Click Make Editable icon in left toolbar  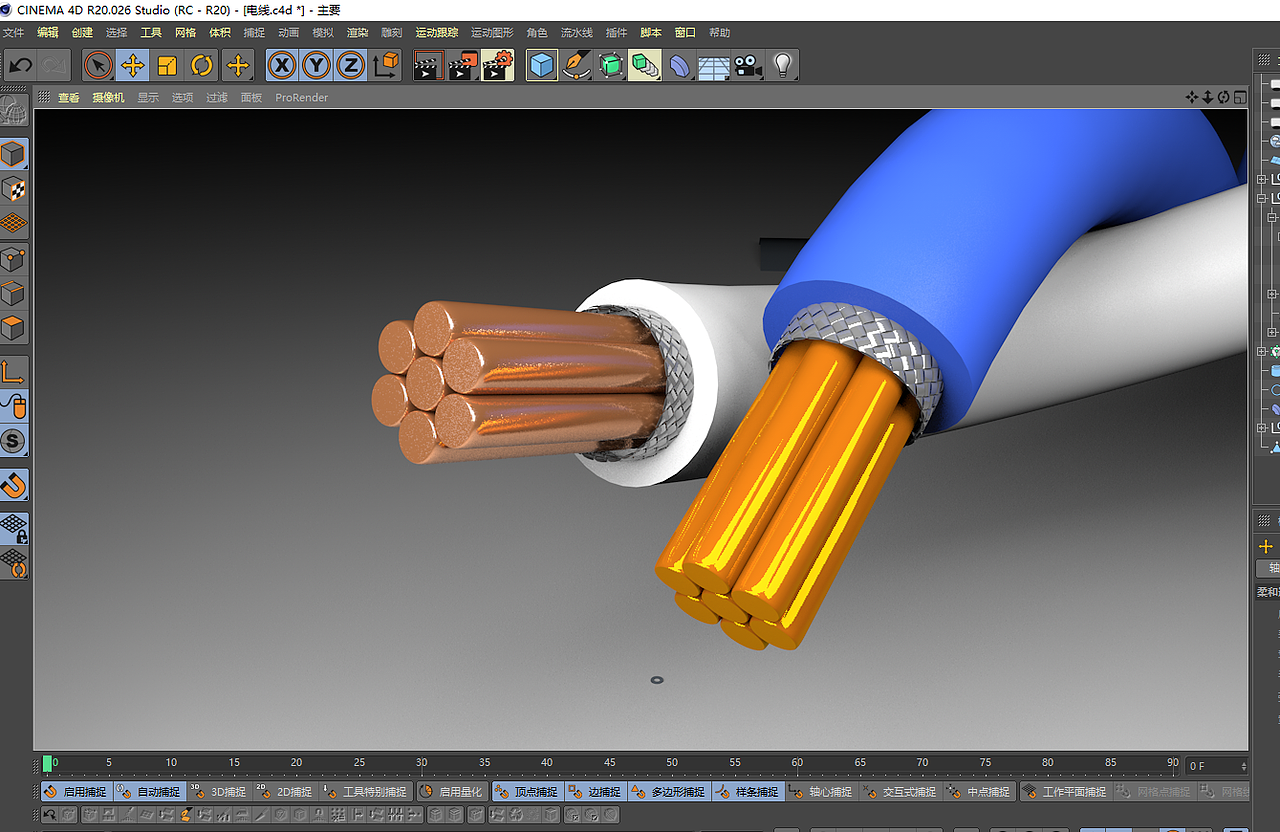(14, 109)
